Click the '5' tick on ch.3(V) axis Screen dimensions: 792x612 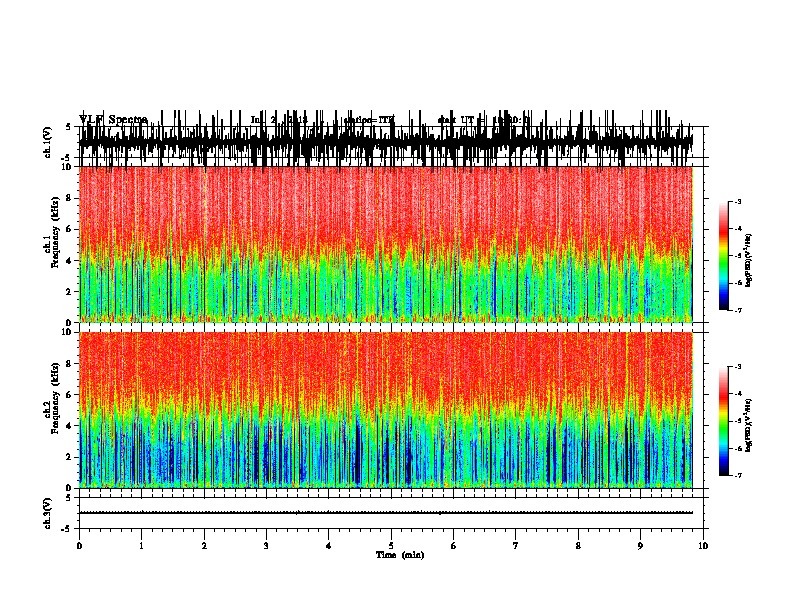68,498
